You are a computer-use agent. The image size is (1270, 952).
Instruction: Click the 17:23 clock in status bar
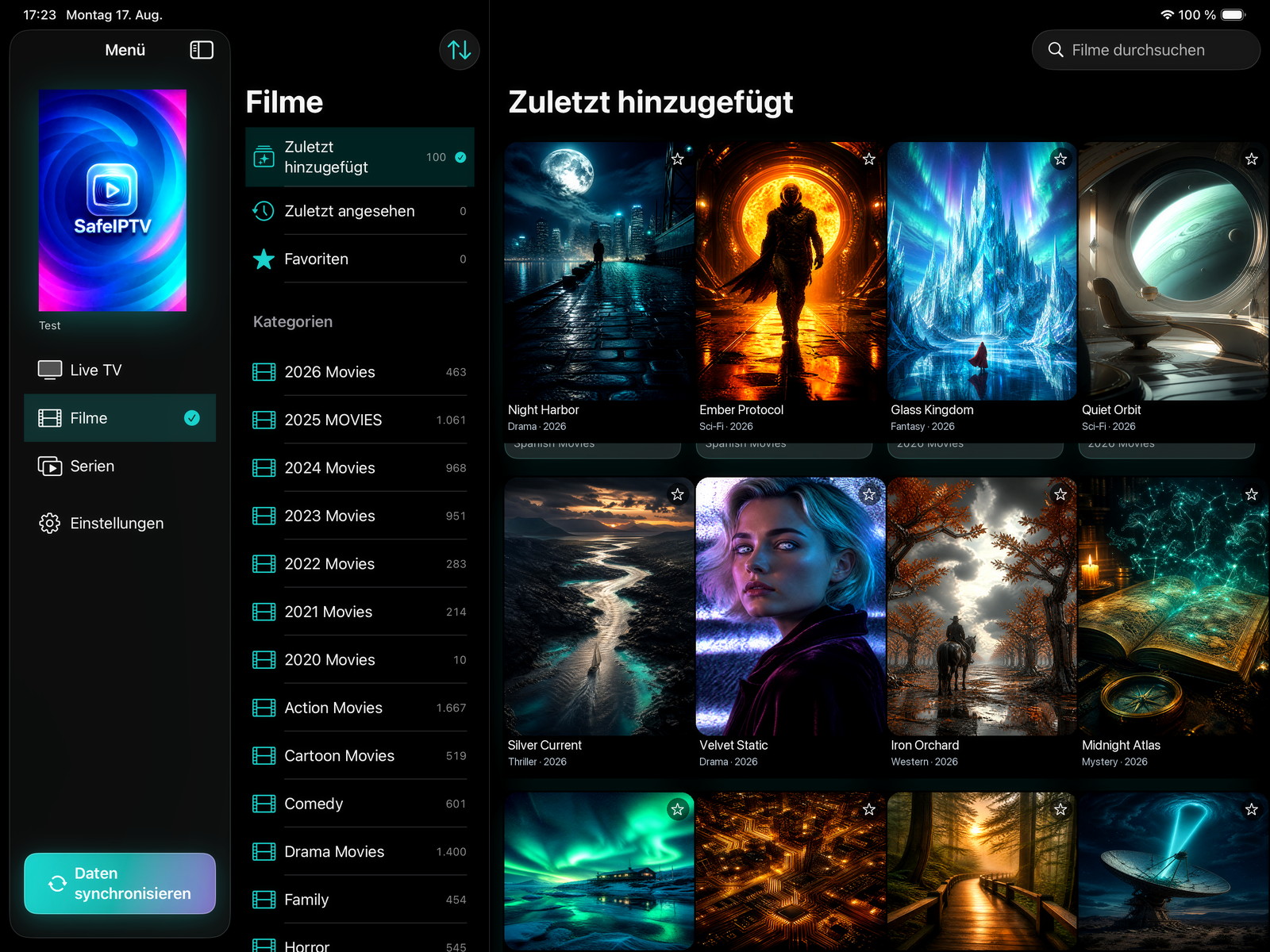pos(40,14)
